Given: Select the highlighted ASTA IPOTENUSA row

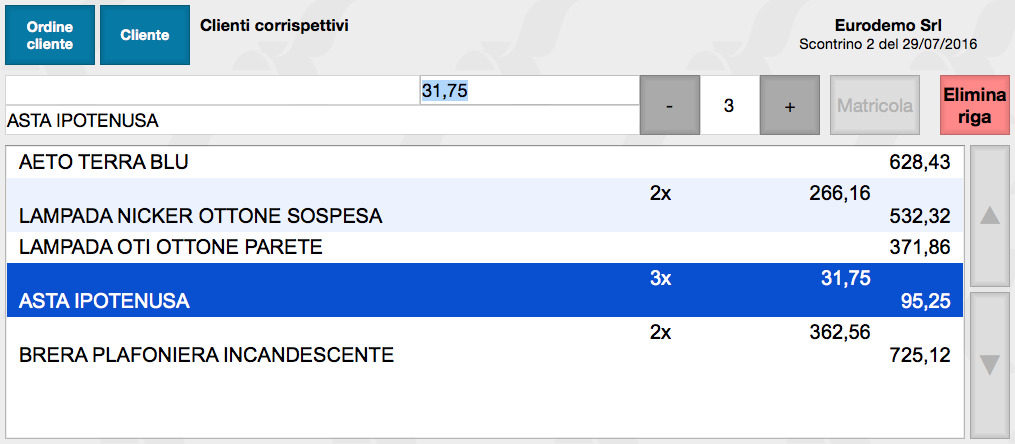Looking at the screenshot, I should pos(484,290).
